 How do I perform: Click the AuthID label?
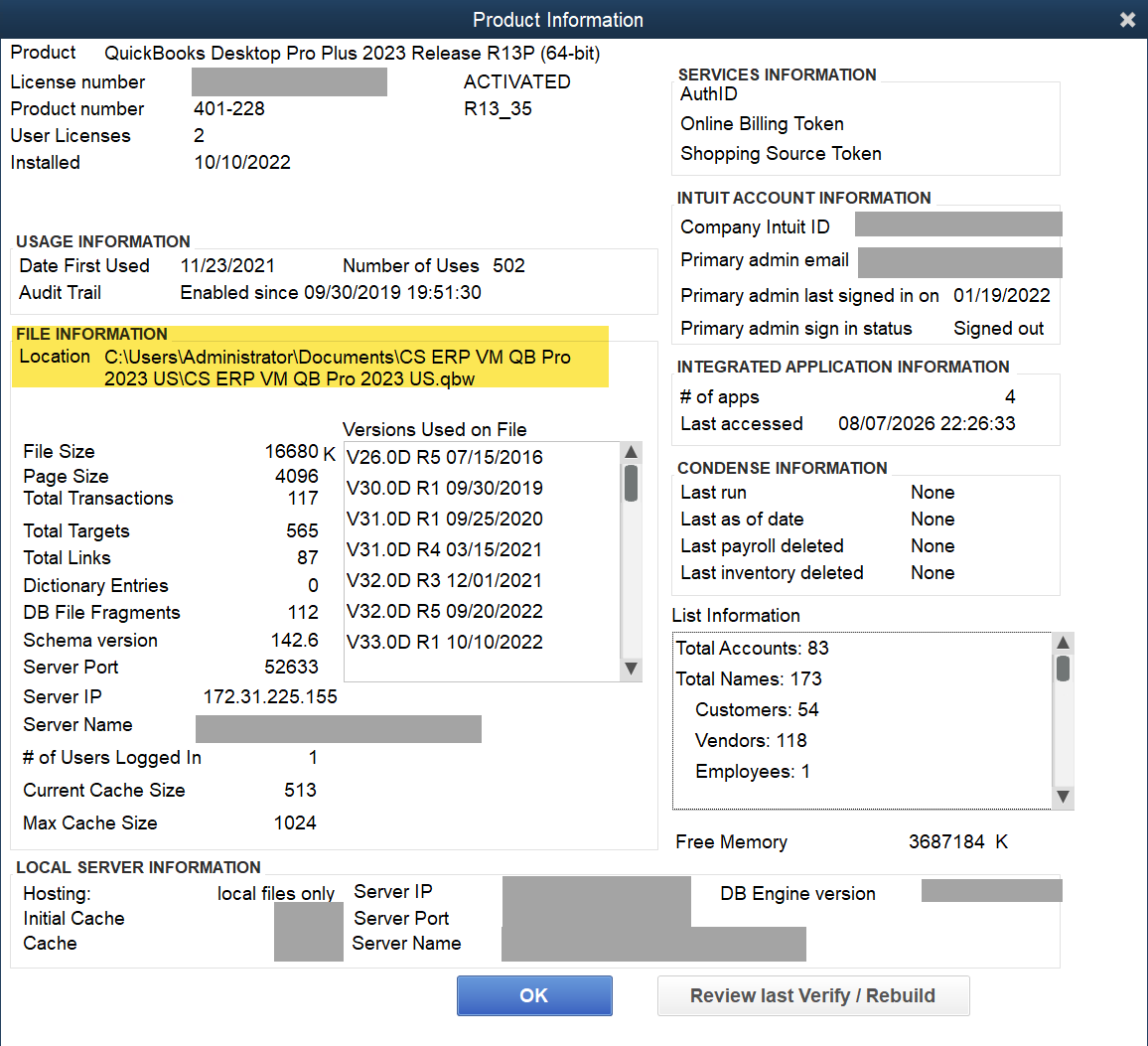709,93
